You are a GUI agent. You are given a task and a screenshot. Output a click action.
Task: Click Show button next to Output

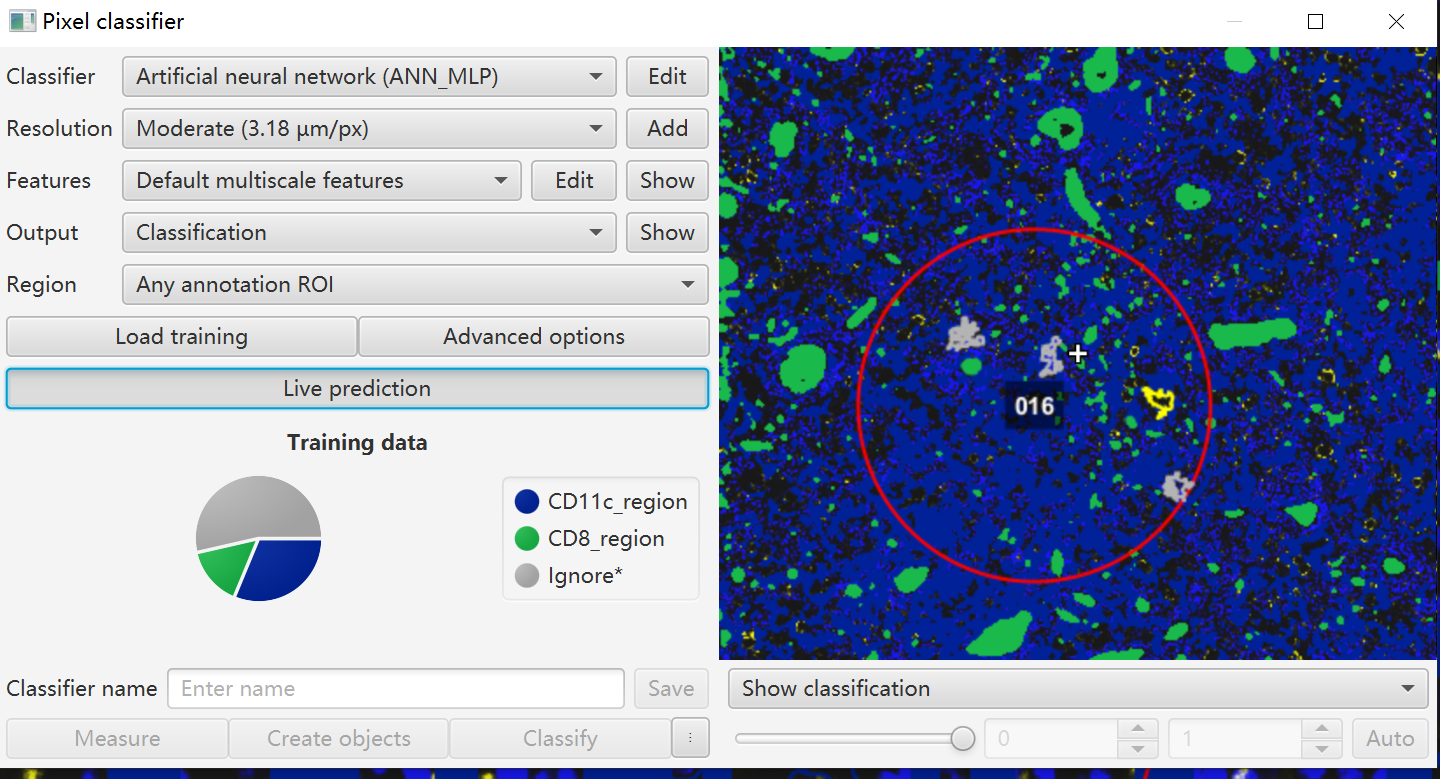point(667,233)
